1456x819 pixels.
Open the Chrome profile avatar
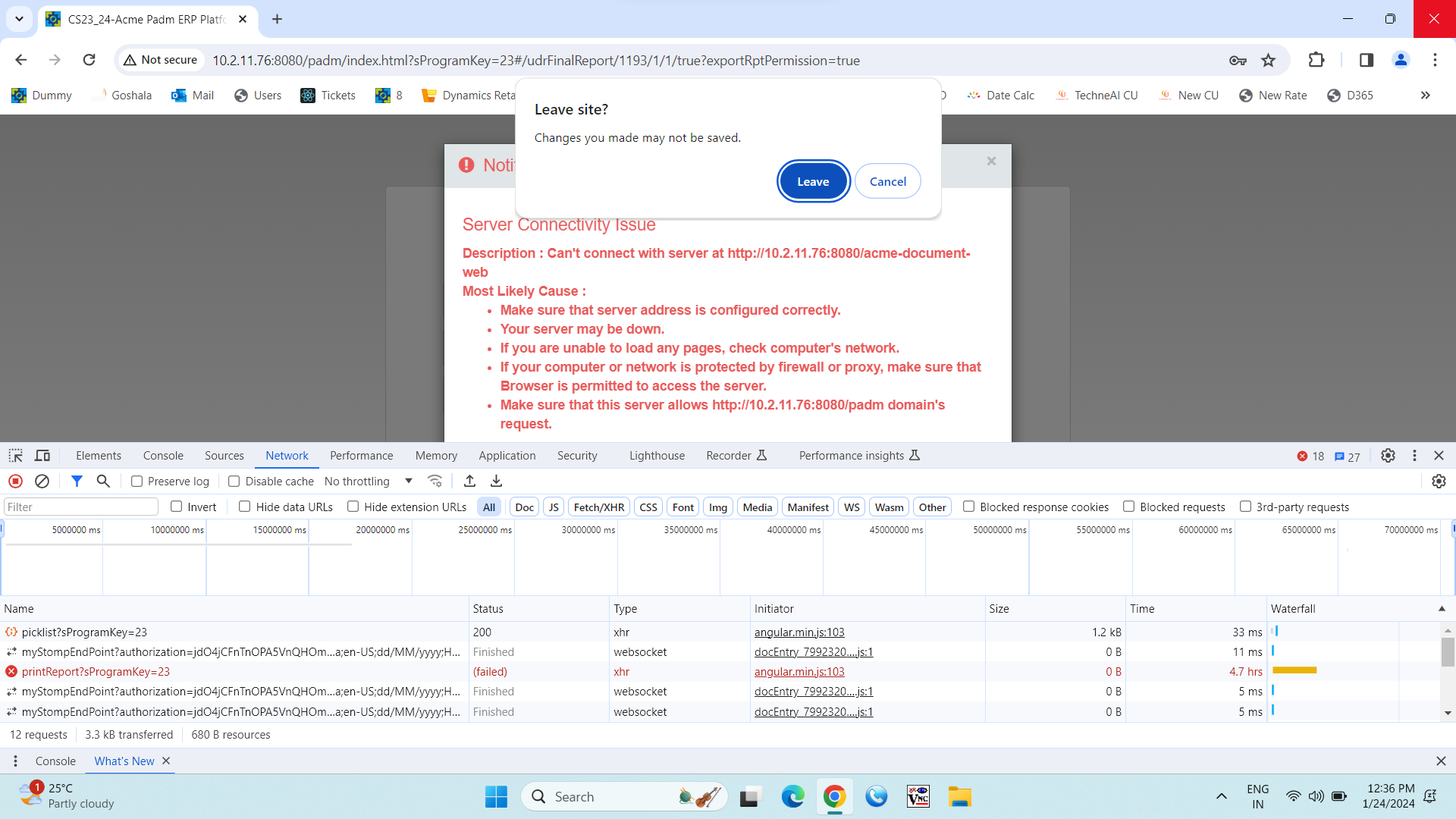coord(1401,60)
